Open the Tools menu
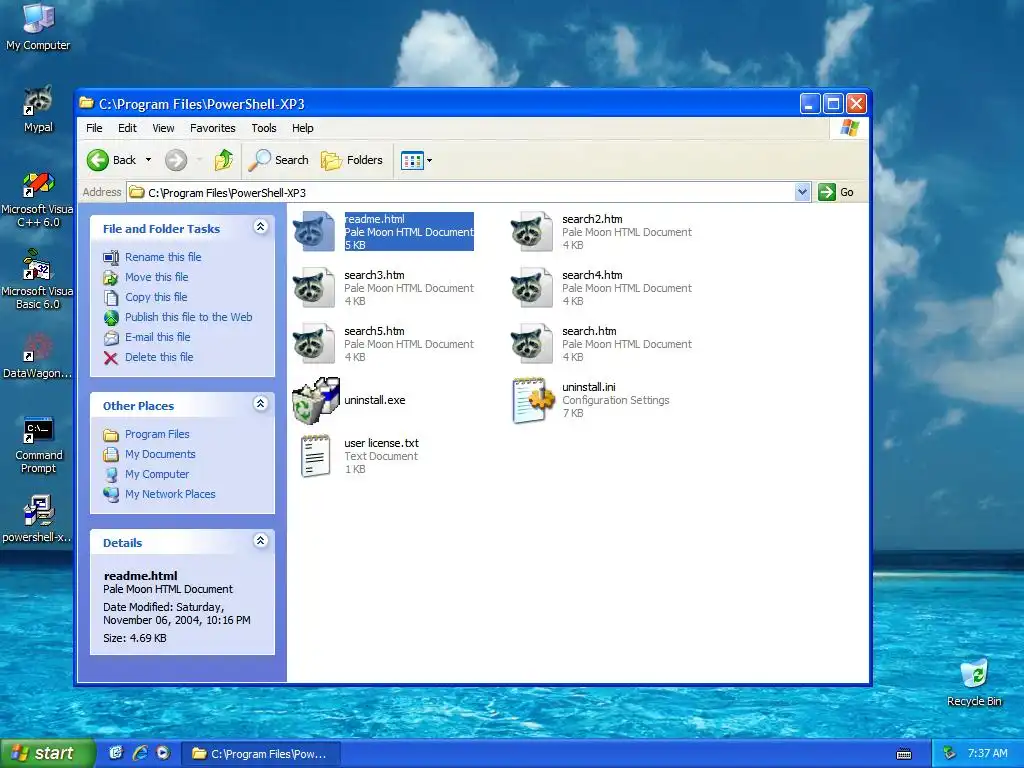The image size is (1024, 768). click(264, 128)
